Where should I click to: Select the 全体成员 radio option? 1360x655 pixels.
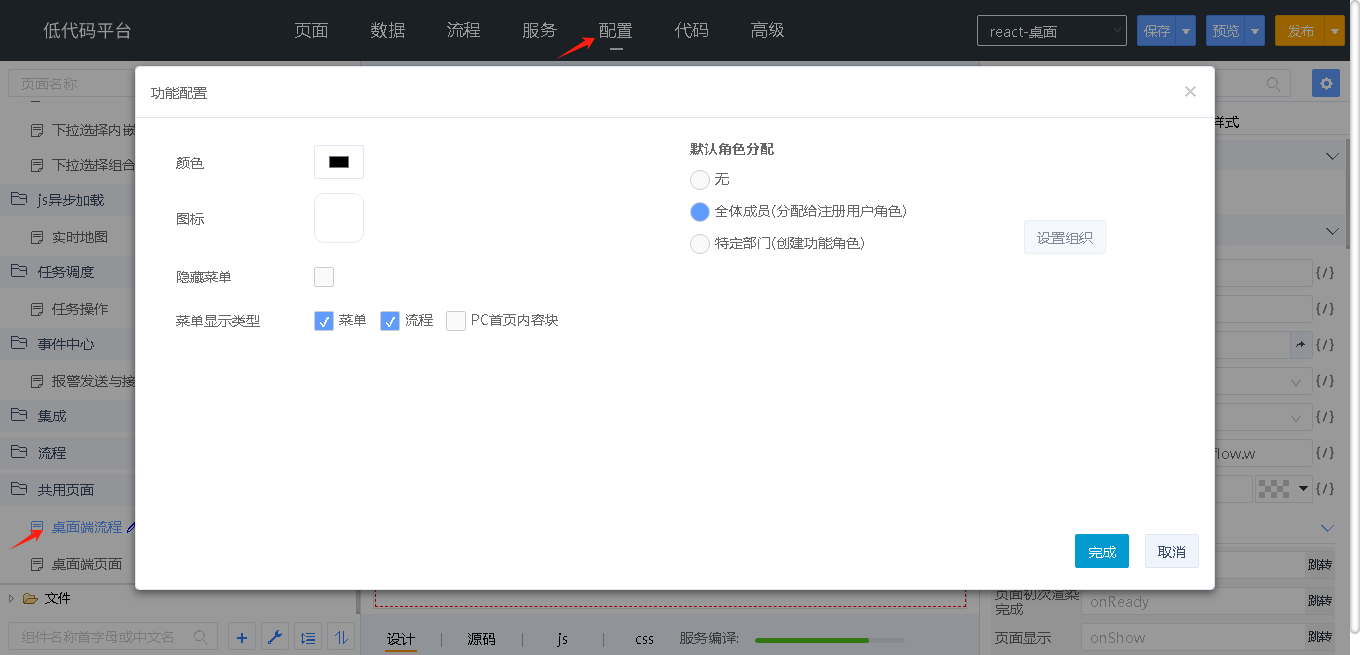700,212
